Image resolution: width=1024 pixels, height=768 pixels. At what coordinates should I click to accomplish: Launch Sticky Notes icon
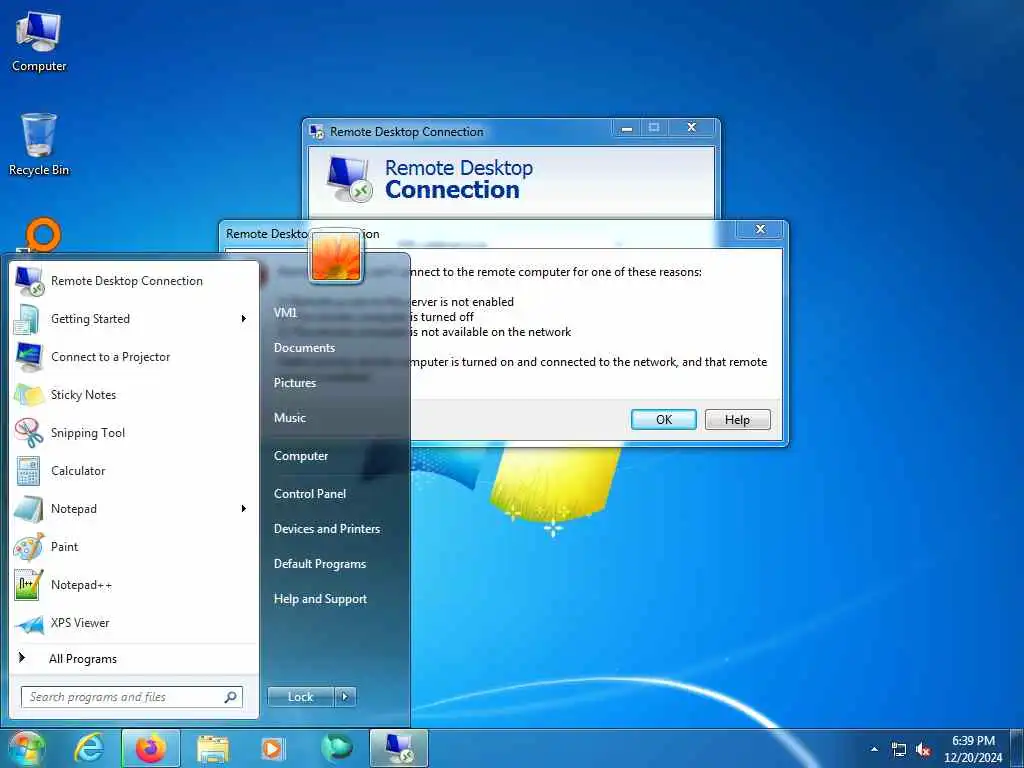point(28,394)
